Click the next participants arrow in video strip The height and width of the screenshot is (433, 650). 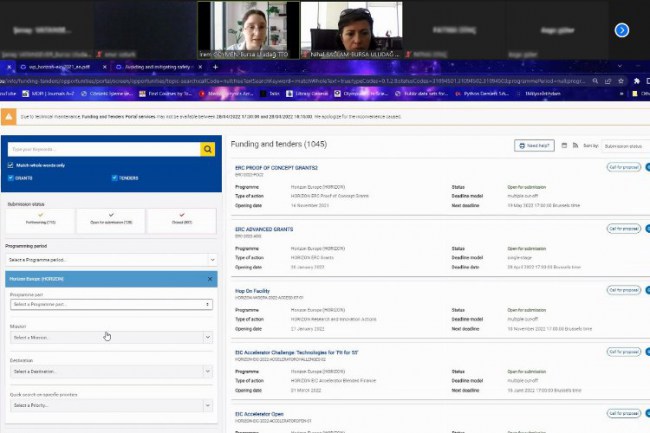622,30
